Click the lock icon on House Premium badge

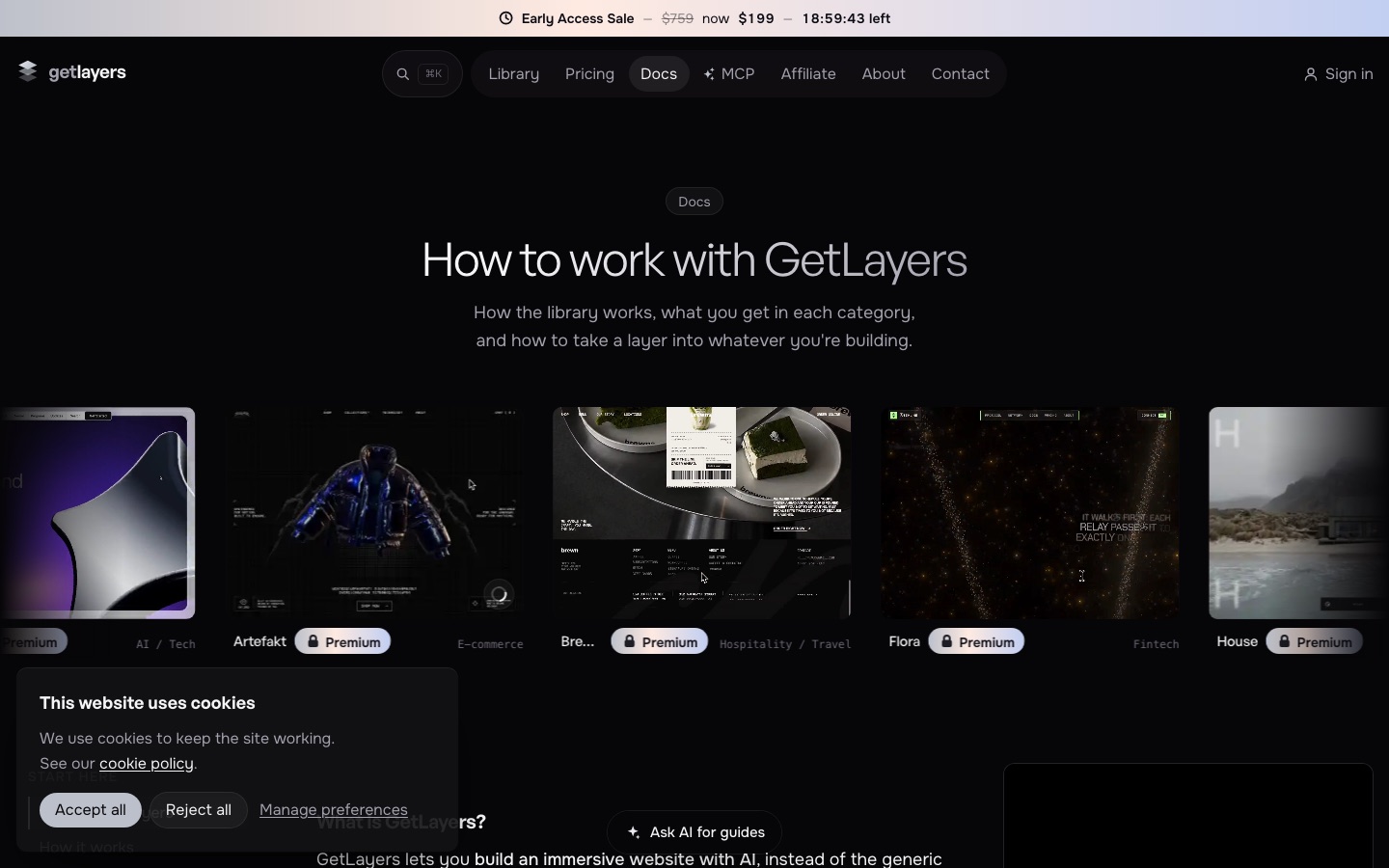(1285, 641)
